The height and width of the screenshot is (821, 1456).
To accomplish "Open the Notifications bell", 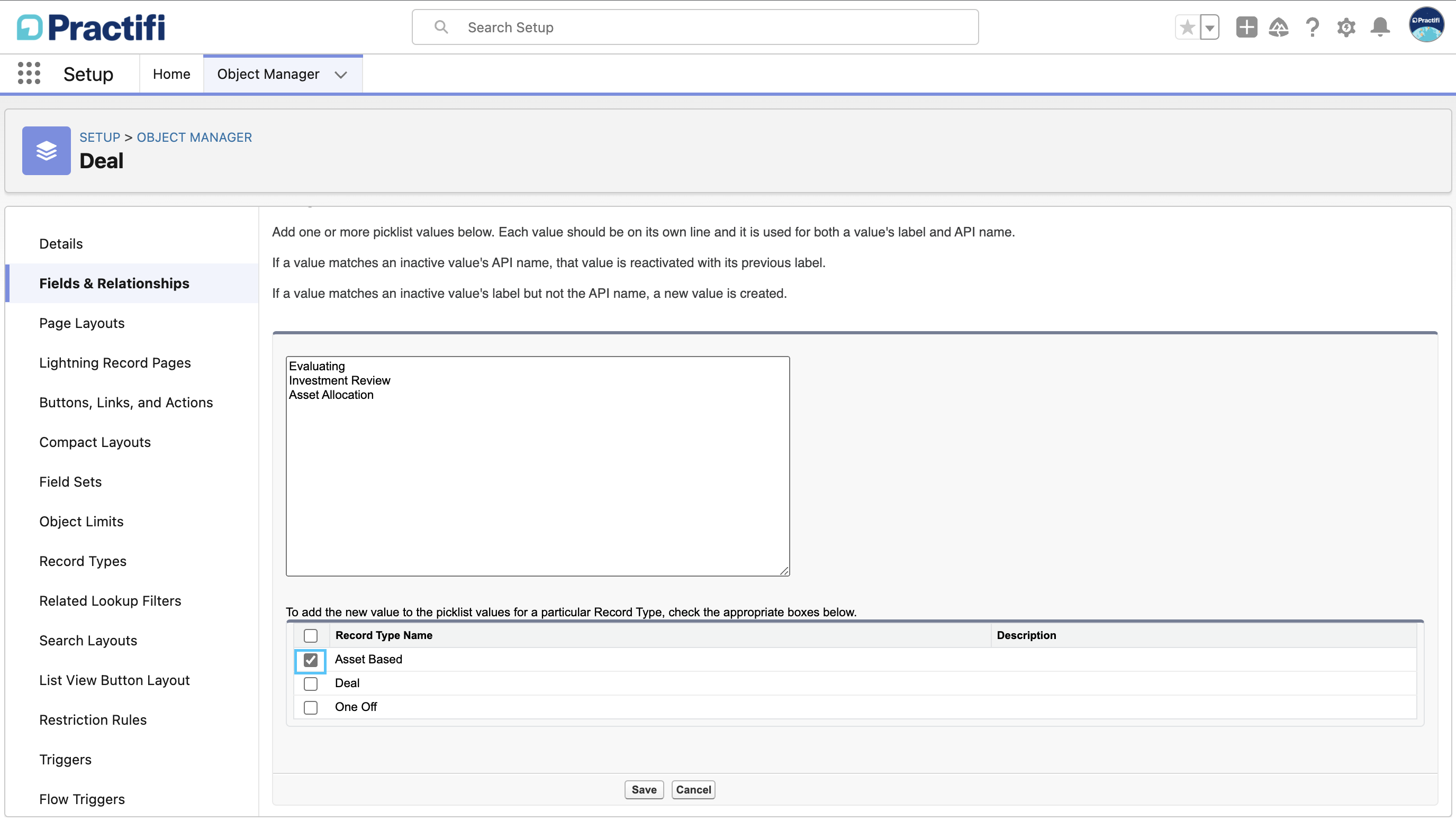I will 1380,27.
